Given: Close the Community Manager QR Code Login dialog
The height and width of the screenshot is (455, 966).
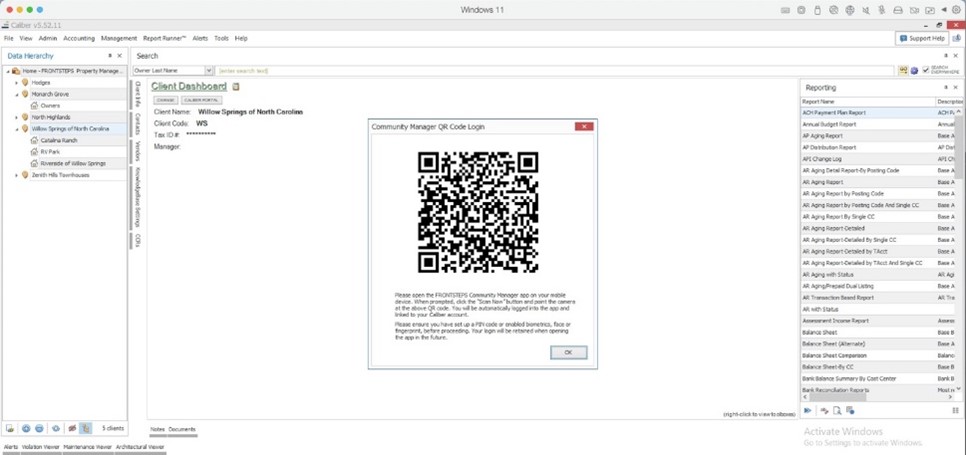Looking at the screenshot, I should click(583, 126).
